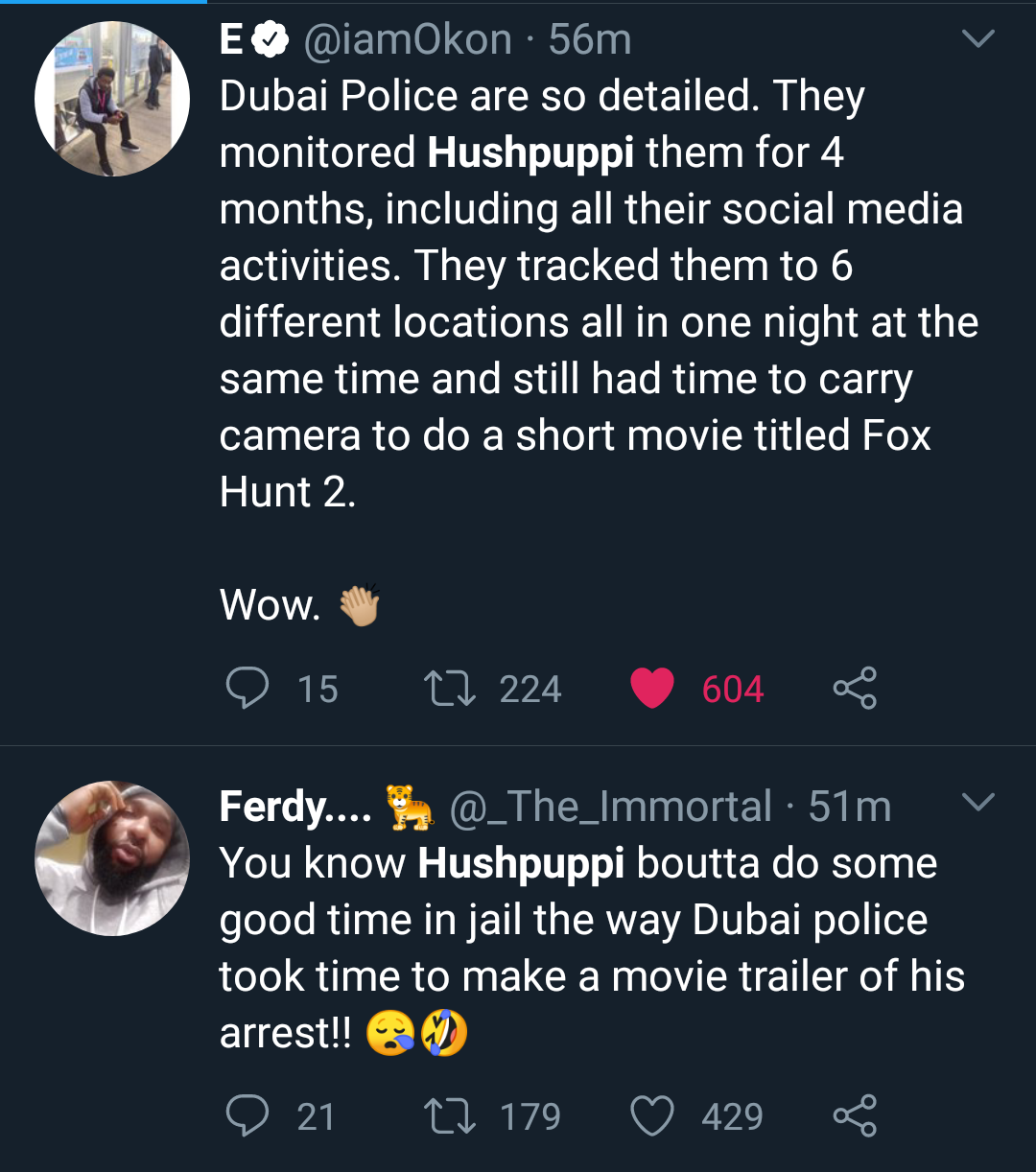Open options chevron on Ferdy's tweet
Viewport: 1036px width, 1172px height.
pyautogui.click(x=977, y=802)
